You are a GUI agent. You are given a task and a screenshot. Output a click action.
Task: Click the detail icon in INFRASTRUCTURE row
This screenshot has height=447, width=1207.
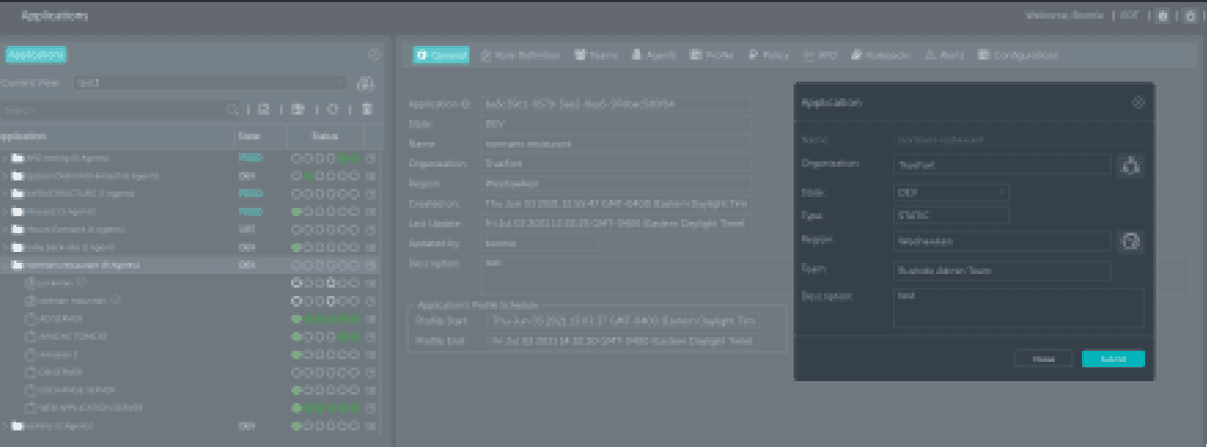point(370,194)
